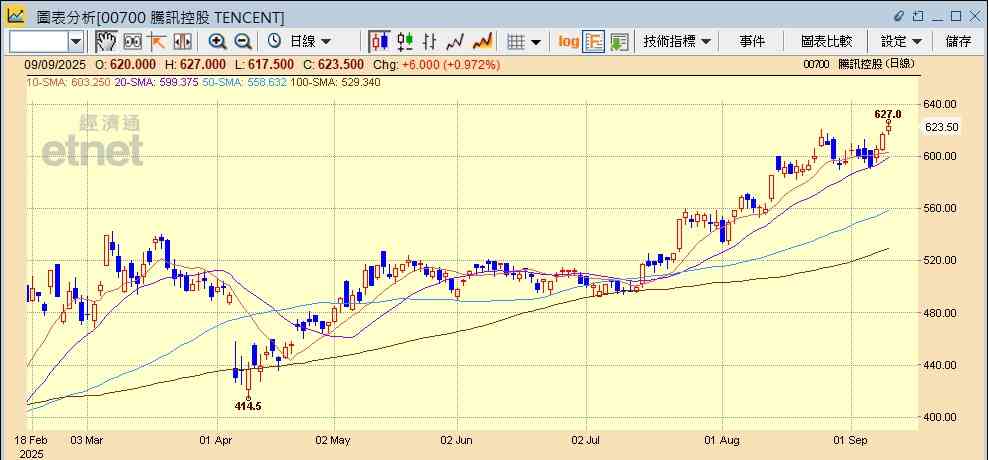Image resolution: width=989 pixels, height=460 pixels.
Task: Click the 09/09/2025 date readout
Action: pyautogui.click(x=54, y=64)
